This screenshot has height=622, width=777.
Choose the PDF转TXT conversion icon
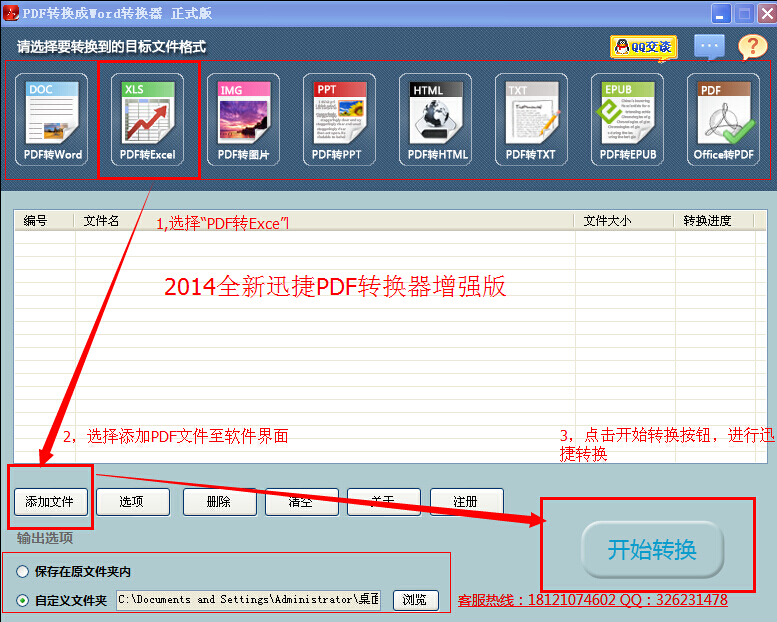click(531, 119)
